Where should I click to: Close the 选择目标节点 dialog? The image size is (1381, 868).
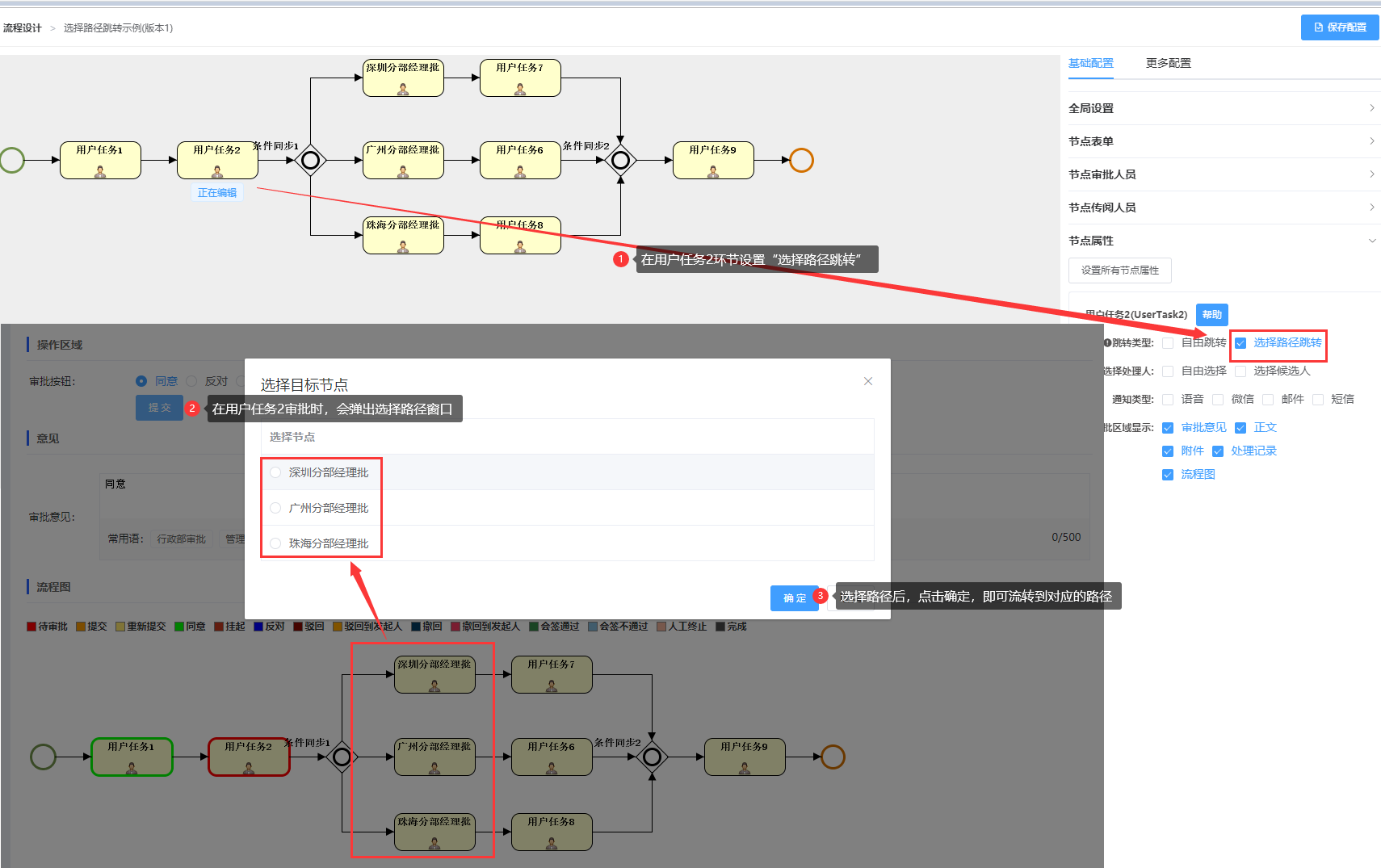click(868, 381)
